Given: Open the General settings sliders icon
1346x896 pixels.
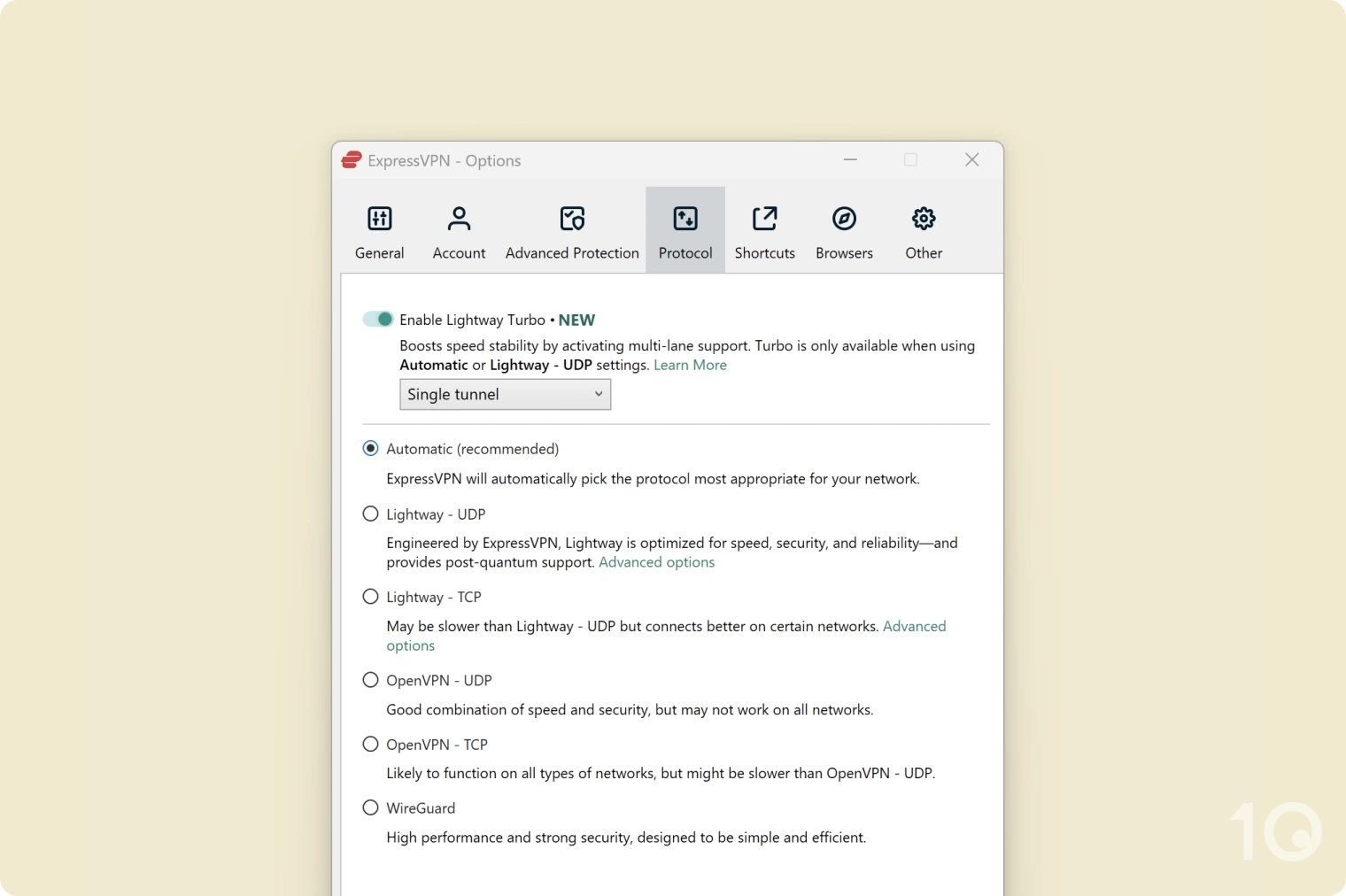Looking at the screenshot, I should (379, 219).
